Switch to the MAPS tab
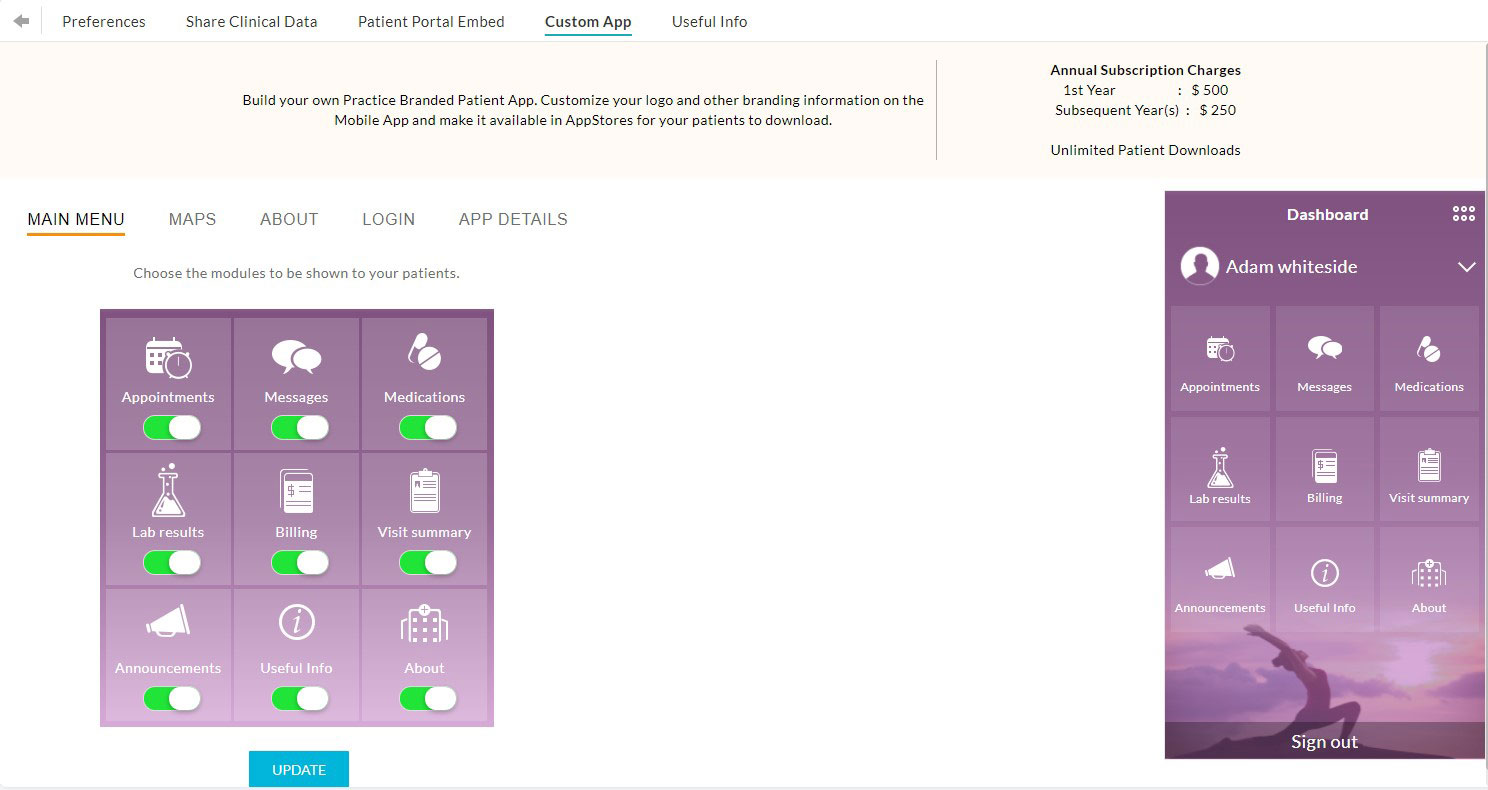 [x=192, y=219]
